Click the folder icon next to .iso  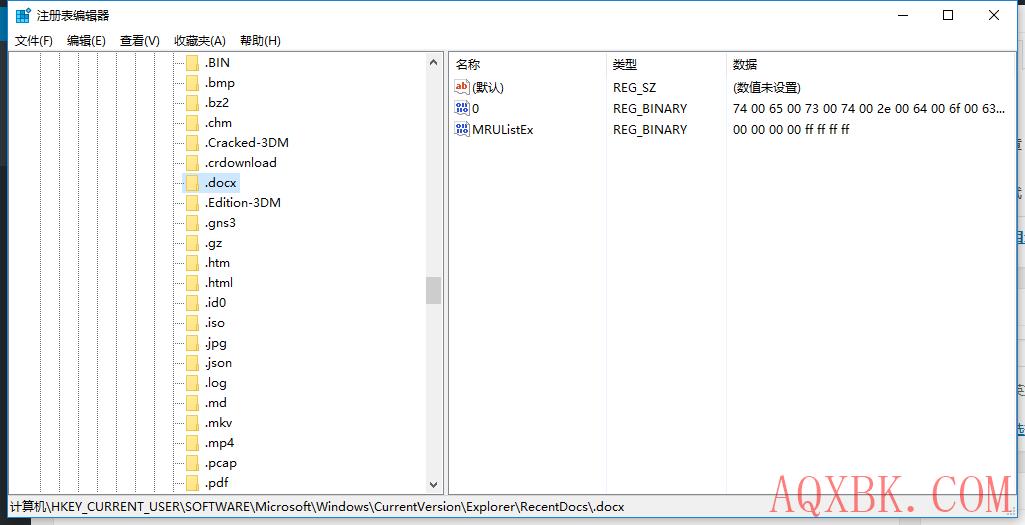pos(192,323)
